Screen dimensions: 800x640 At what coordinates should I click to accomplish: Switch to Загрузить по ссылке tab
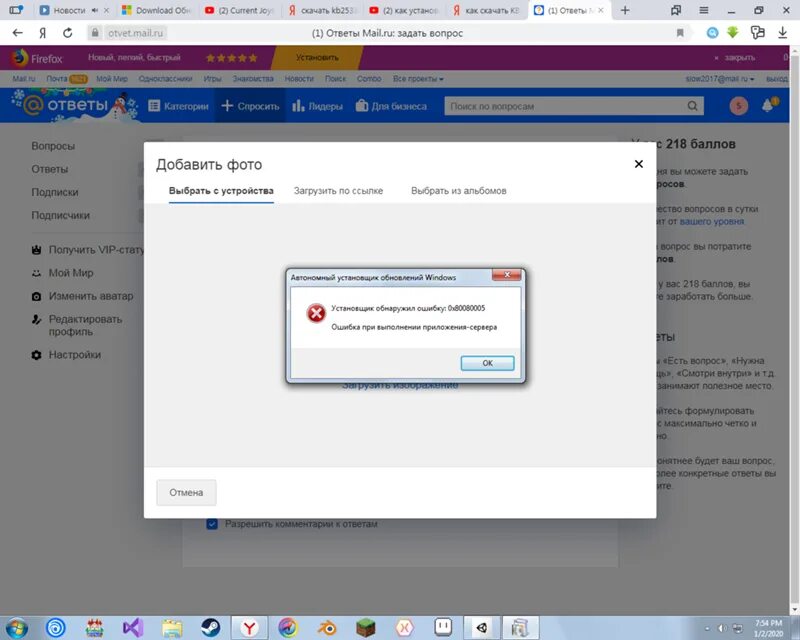pyautogui.click(x=338, y=191)
